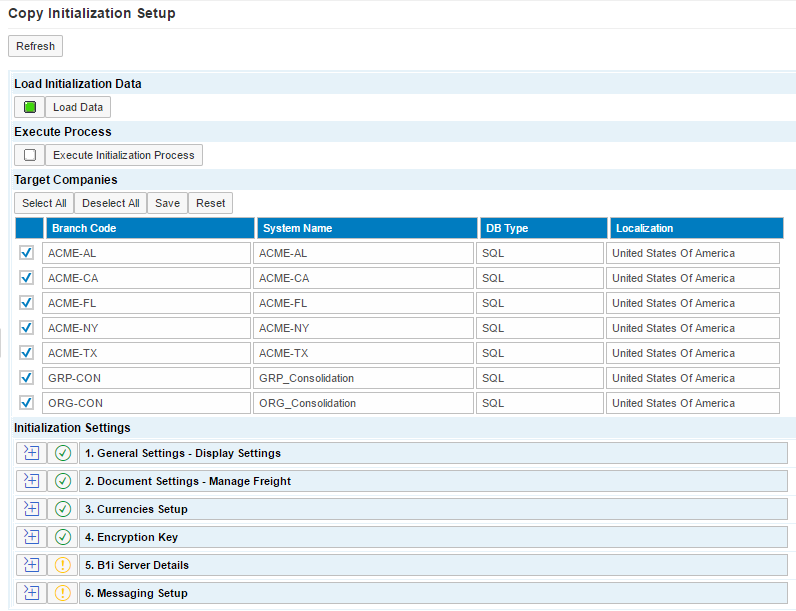This screenshot has height=611, width=796.
Task: Expand the General Settings - Display Settings section
Action: [31, 453]
